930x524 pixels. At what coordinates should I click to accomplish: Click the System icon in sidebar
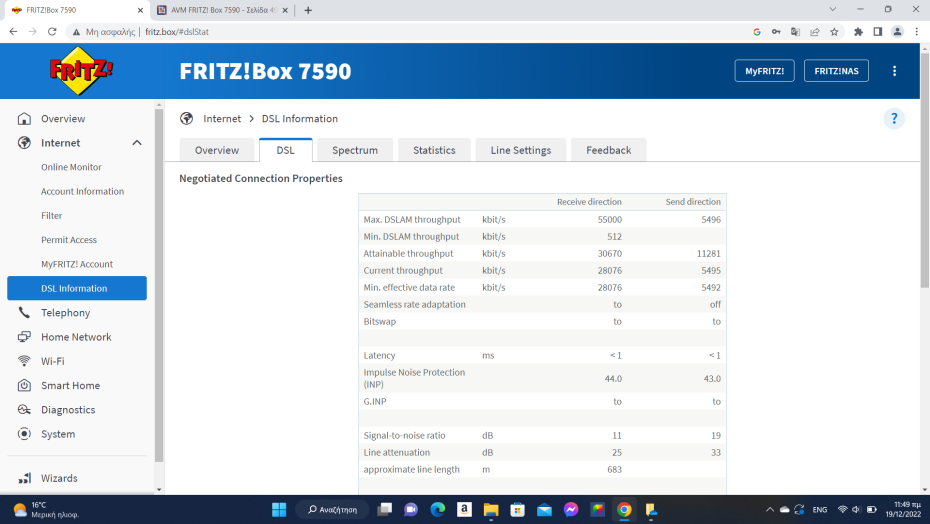click(24, 434)
